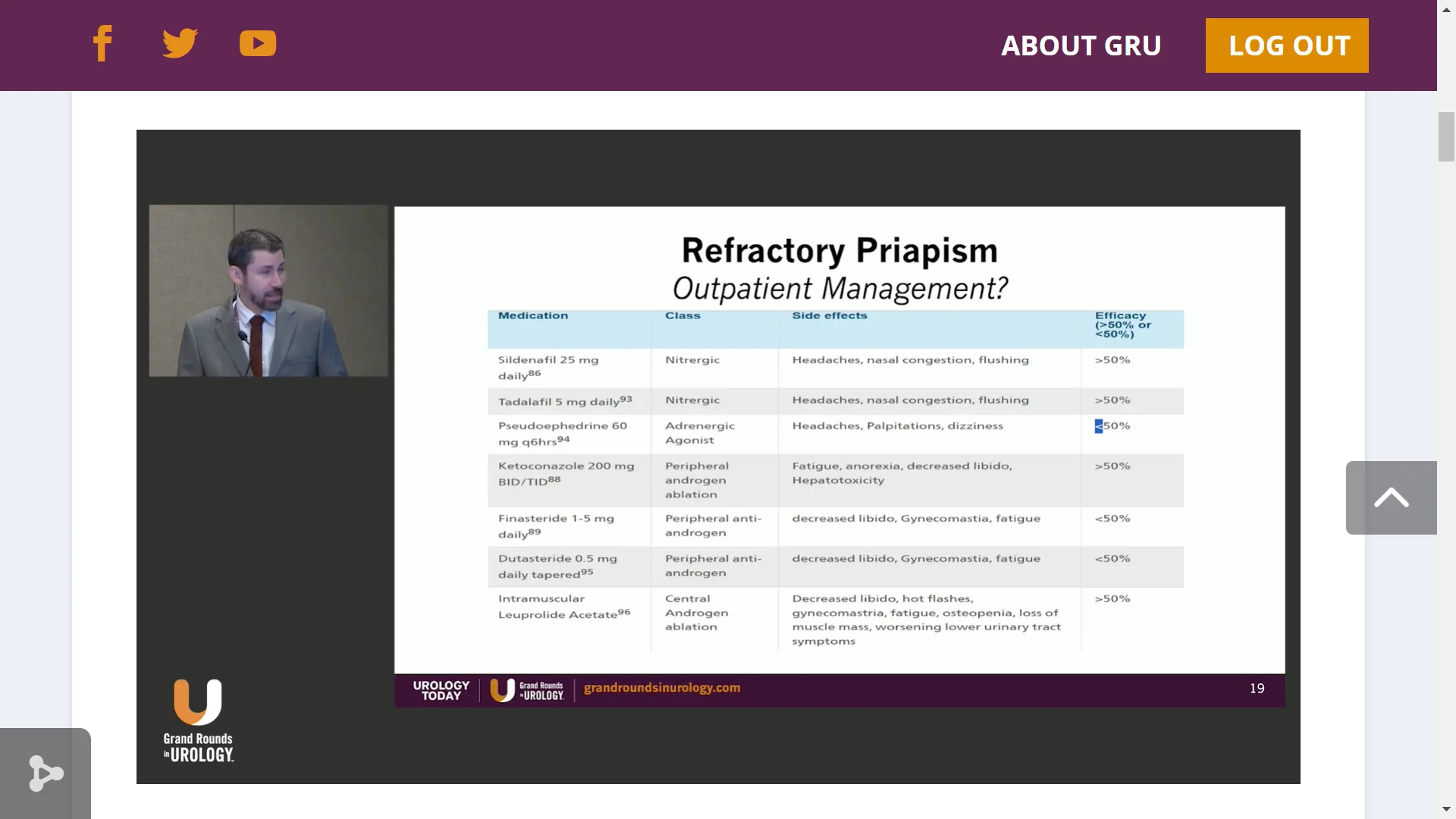The height and width of the screenshot is (819, 1456).
Task: Click the Intramuscular Leuprolide Acetate cell
Action: coord(564,607)
